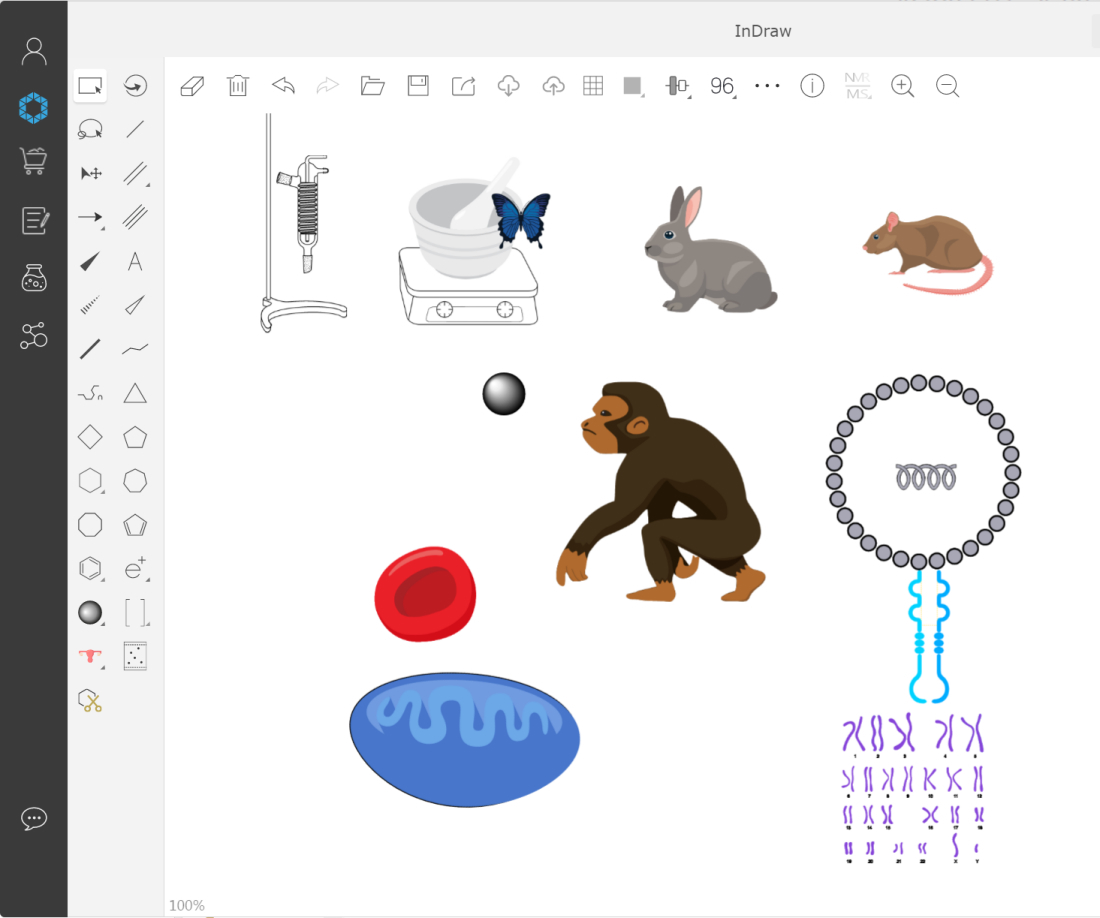Select the benzene ring tool

pyautogui.click(x=90, y=569)
